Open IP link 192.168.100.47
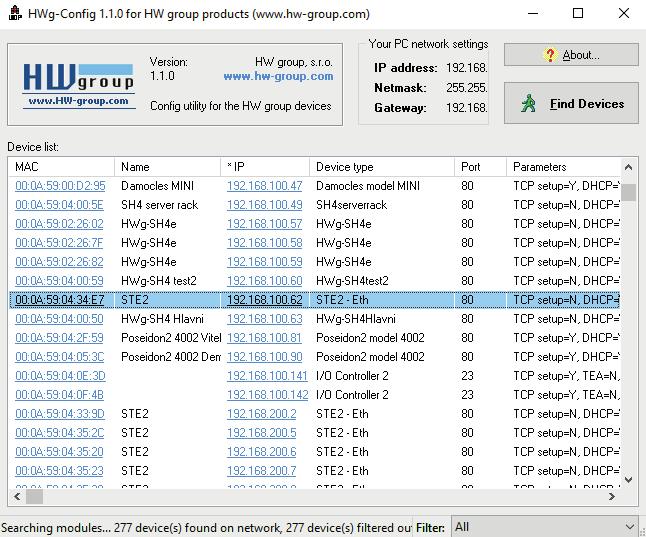The width and height of the screenshot is (646, 537). point(264,186)
